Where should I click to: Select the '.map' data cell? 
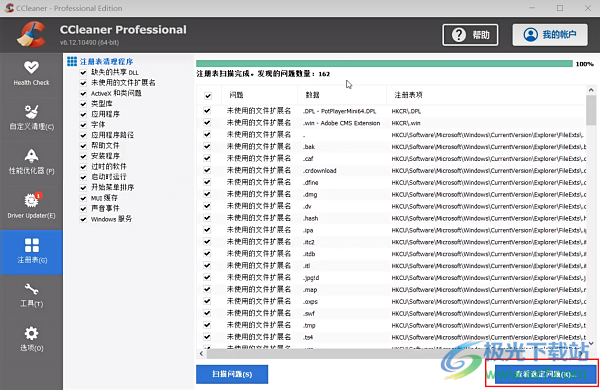click(310, 289)
